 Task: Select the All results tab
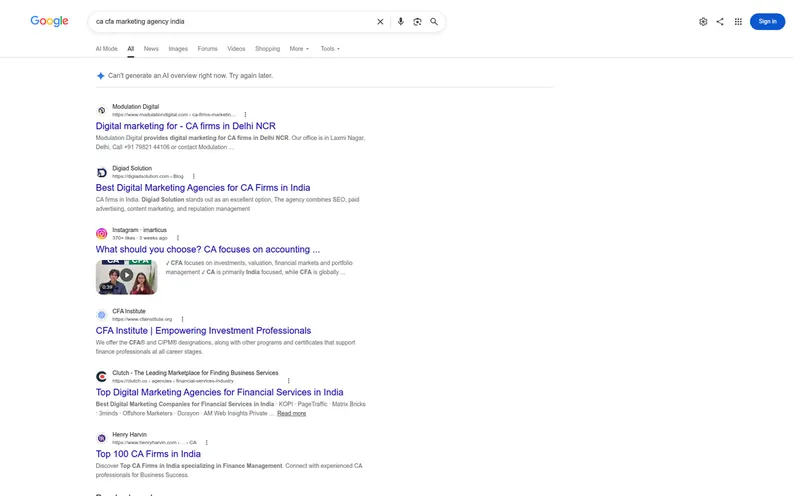click(x=131, y=49)
